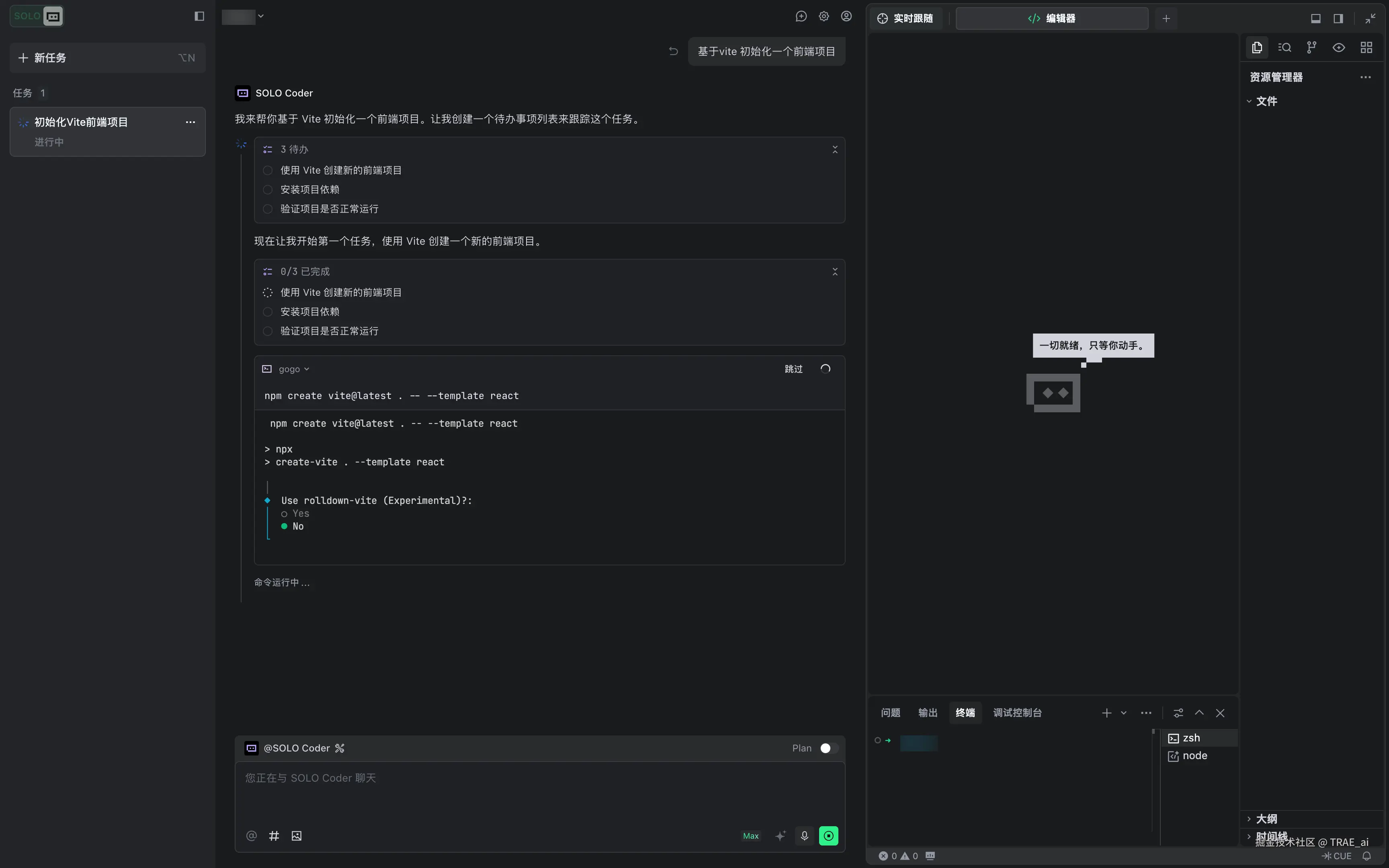Screen dimensions: 1389x868
Task: Open the extensions grid icon
Action: tap(1366, 48)
